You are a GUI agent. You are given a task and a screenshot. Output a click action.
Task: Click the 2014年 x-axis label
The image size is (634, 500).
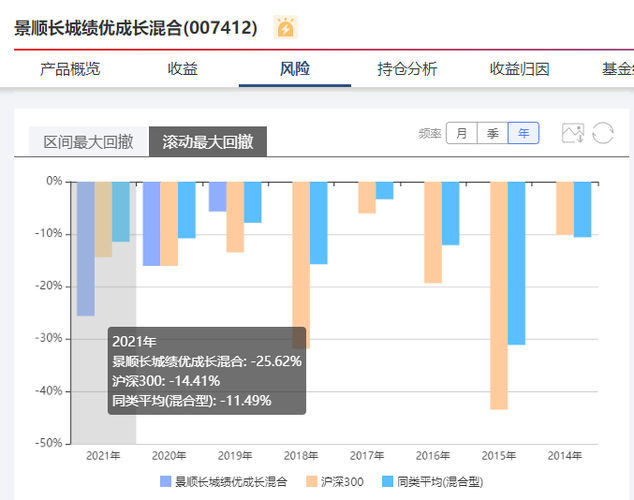click(565, 456)
